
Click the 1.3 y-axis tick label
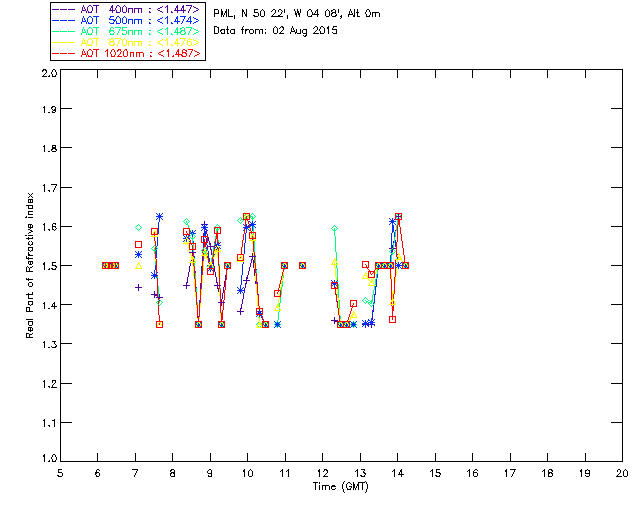49,344
